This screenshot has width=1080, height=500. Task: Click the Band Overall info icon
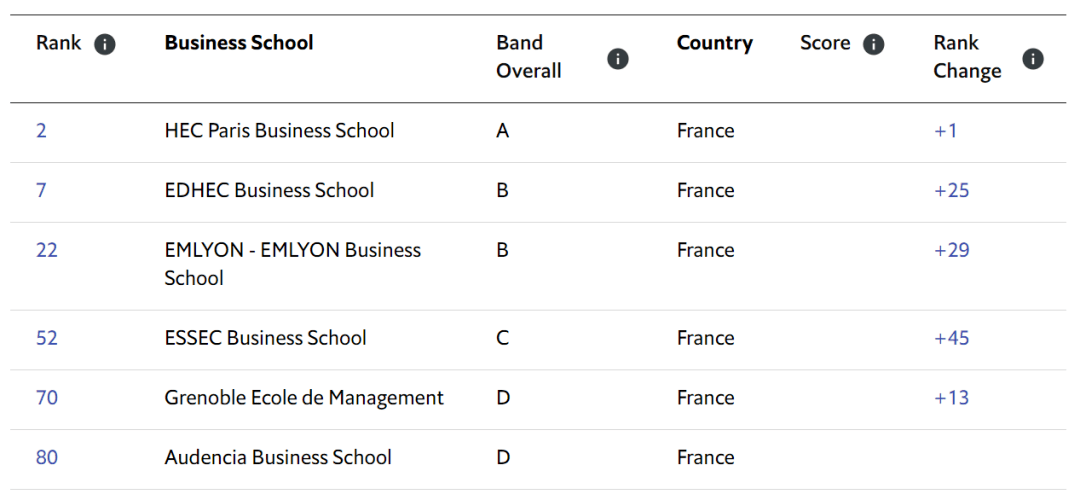[618, 58]
